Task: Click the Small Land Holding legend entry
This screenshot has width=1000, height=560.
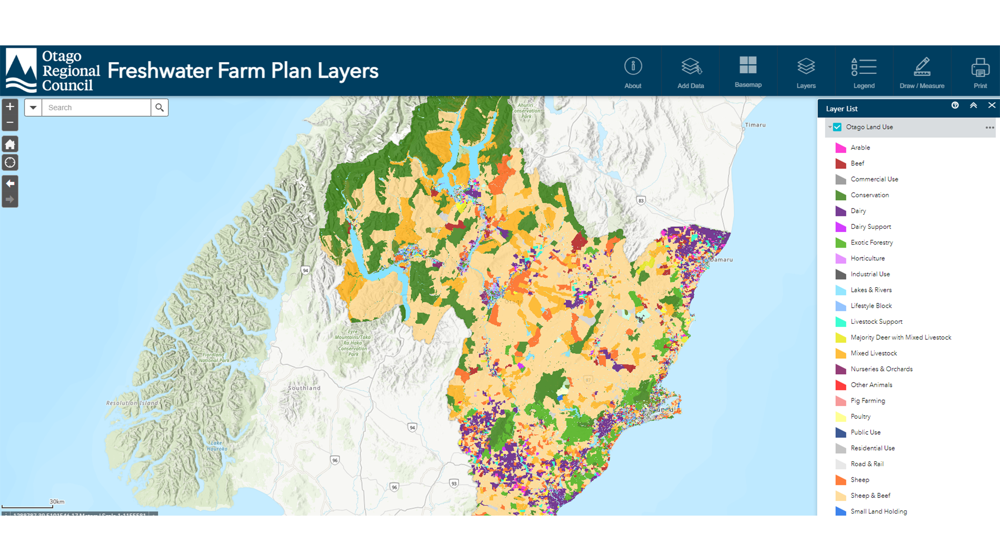Action: coord(878,512)
